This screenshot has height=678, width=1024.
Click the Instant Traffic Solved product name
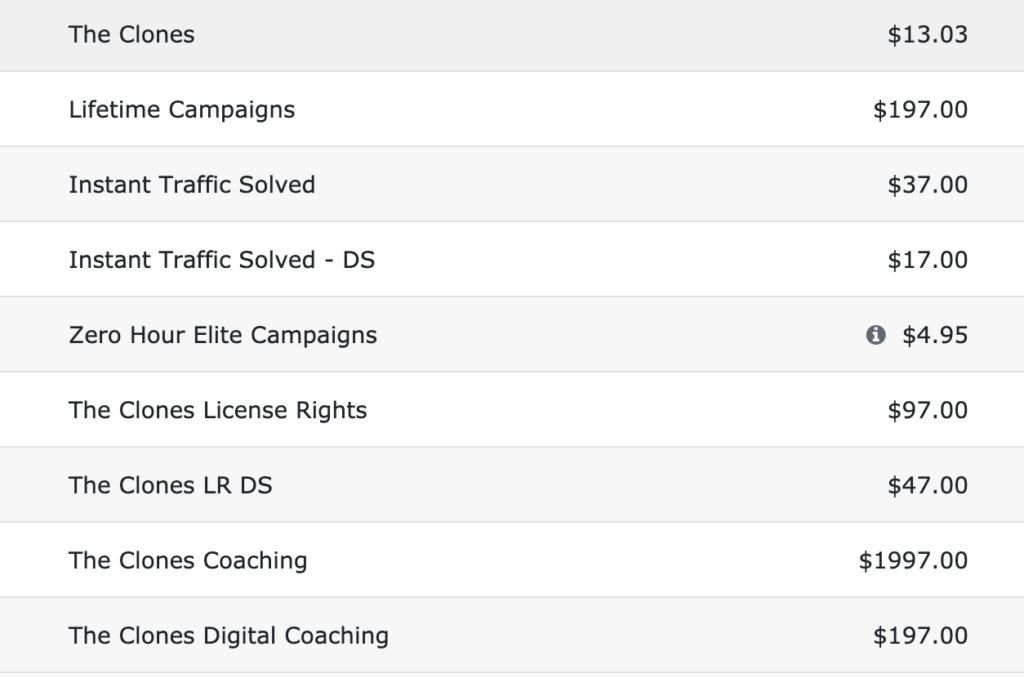coord(192,185)
